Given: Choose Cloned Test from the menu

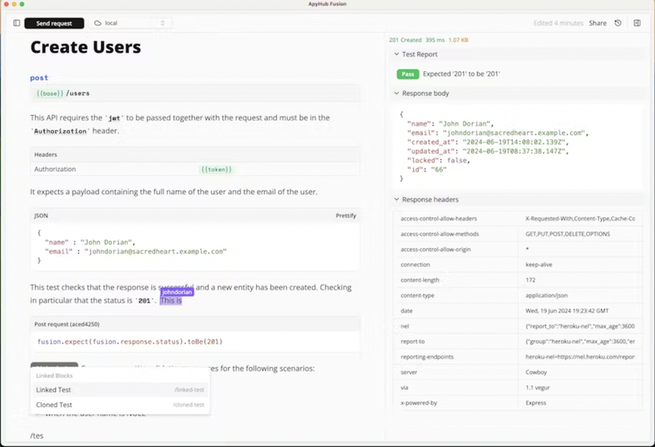Looking at the screenshot, I should [120, 405].
